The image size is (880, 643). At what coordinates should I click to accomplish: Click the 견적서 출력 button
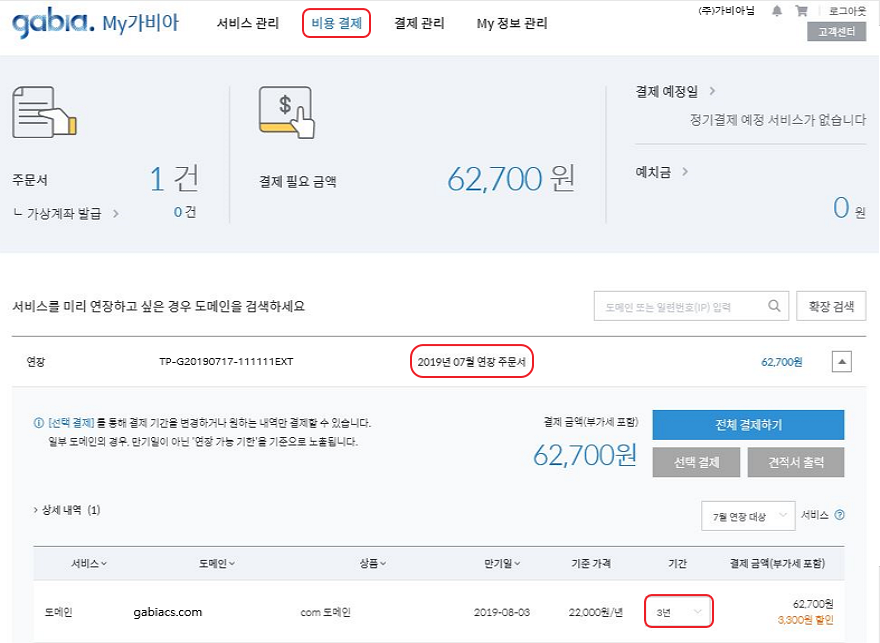click(796, 462)
